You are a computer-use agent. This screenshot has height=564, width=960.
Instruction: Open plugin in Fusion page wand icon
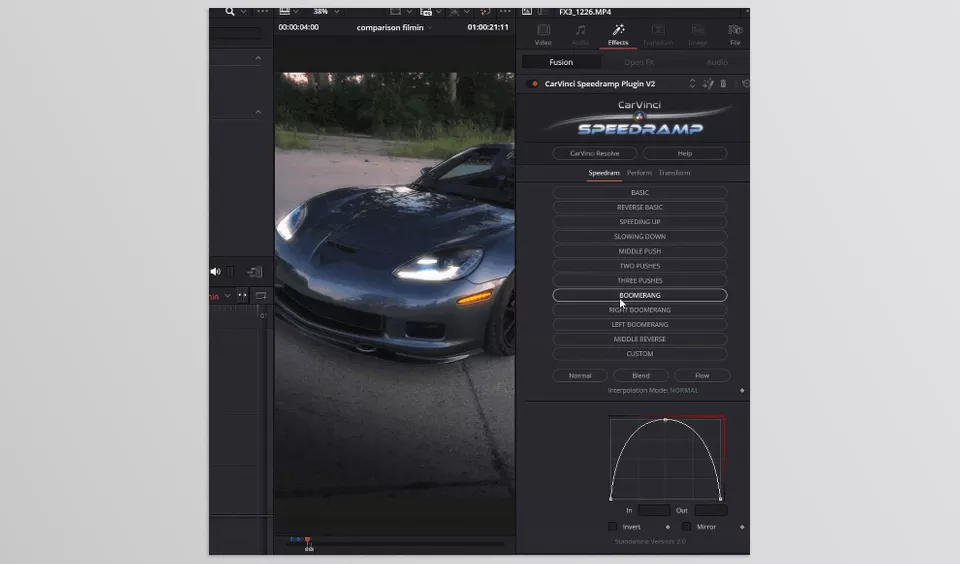[x=708, y=83]
